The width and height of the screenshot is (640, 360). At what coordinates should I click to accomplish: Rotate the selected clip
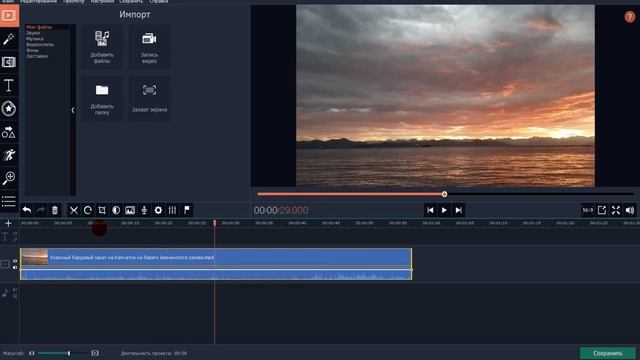click(88, 210)
